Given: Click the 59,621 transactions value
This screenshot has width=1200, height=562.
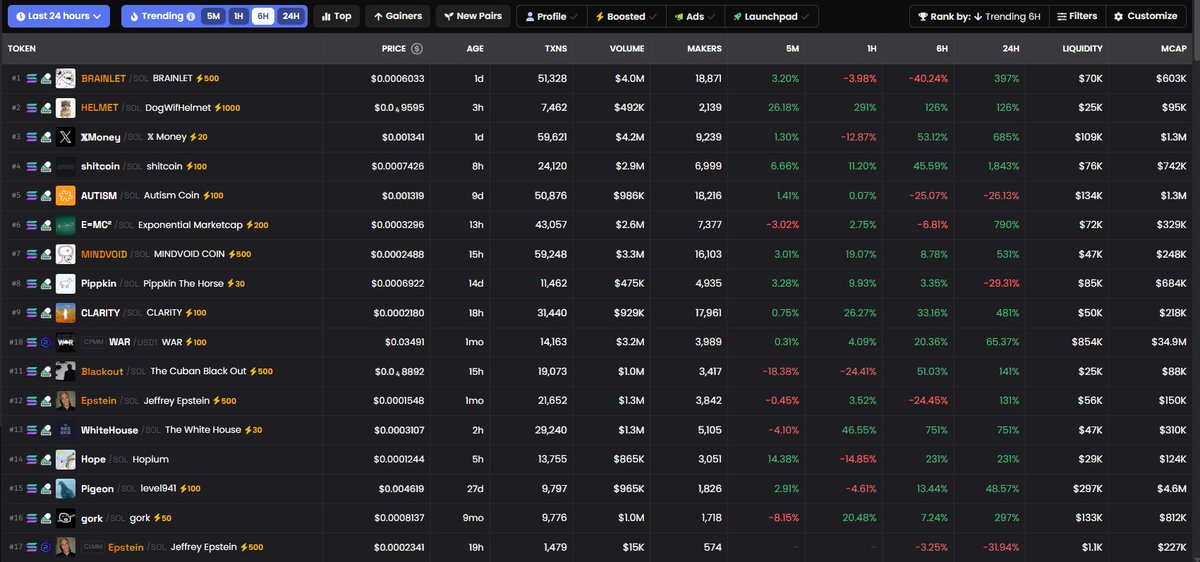Looking at the screenshot, I should [551, 137].
